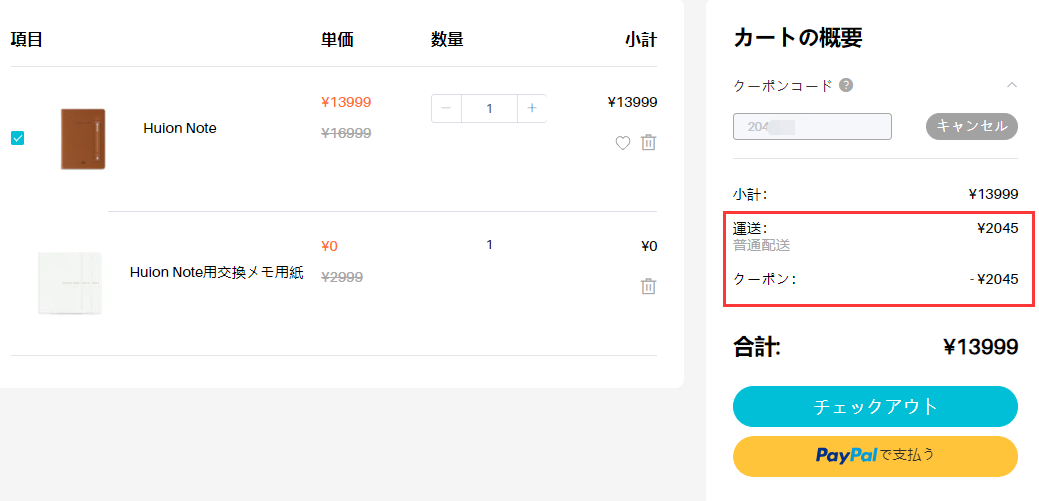Add Huion Note to wishlist heart icon
Viewport: 1039px width, 501px height.
(623, 142)
